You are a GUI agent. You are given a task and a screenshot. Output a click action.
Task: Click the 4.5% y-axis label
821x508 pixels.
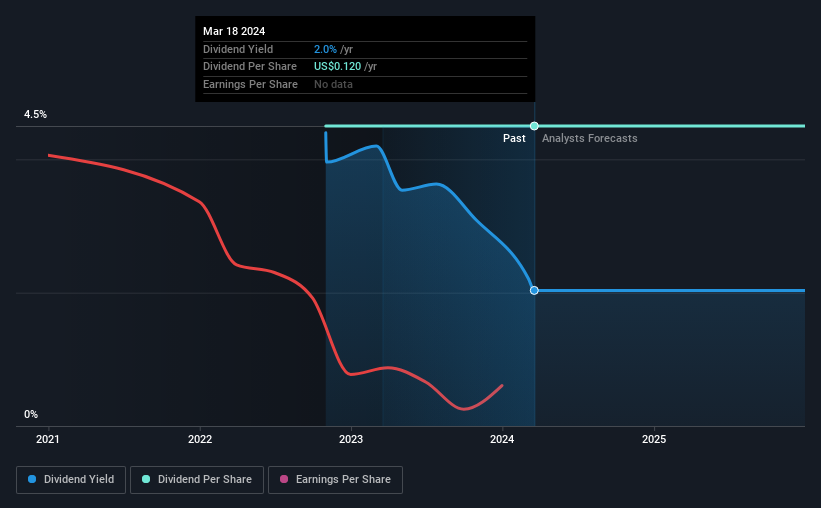click(36, 114)
